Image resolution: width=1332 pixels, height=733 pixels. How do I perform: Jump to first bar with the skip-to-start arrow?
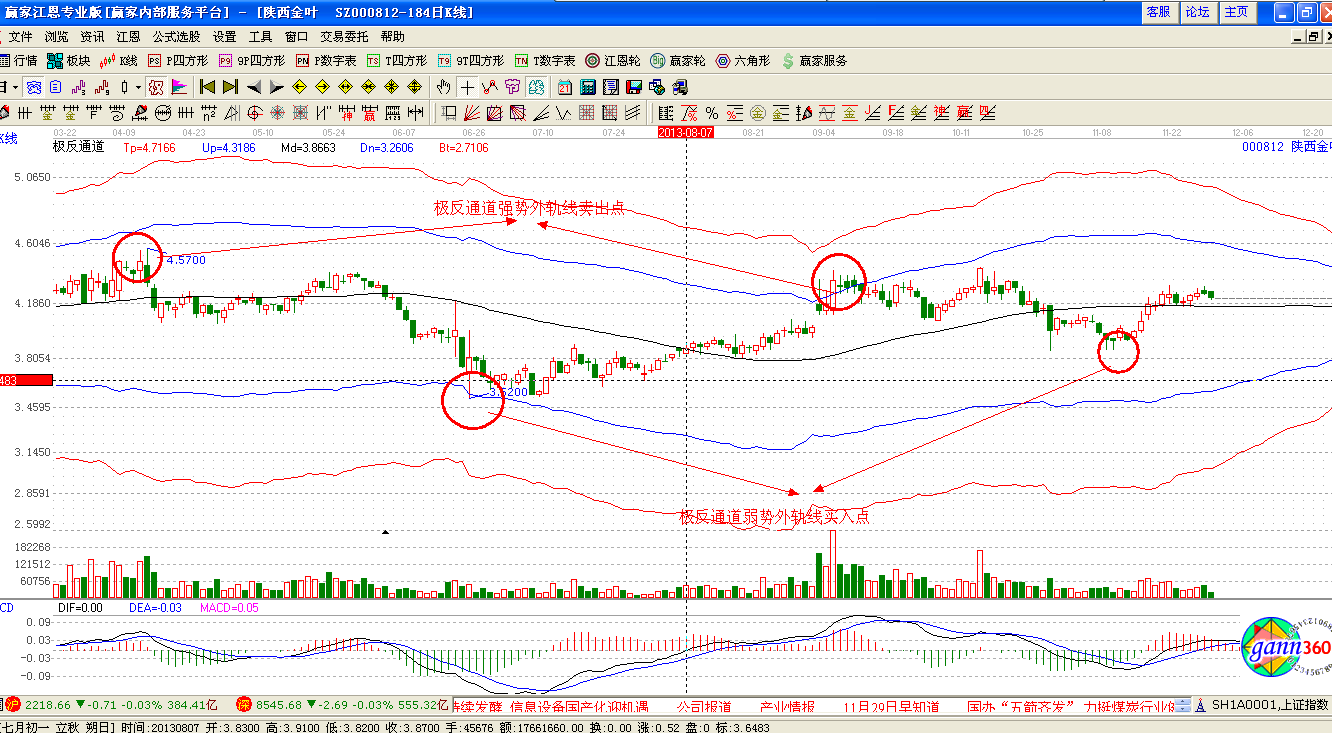(x=208, y=87)
